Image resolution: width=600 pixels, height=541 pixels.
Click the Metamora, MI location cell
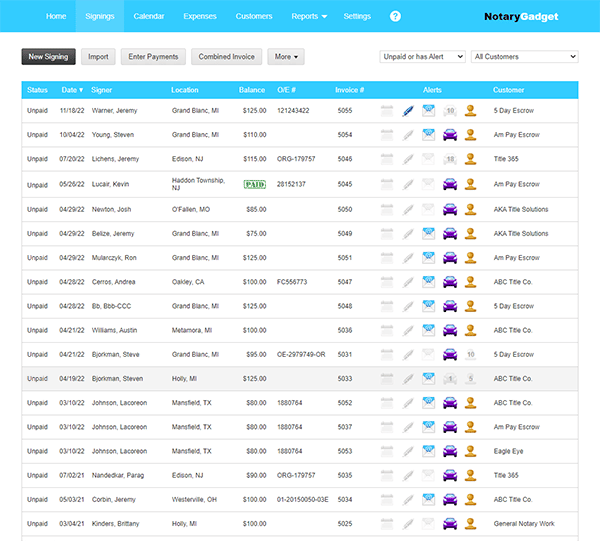click(192, 330)
